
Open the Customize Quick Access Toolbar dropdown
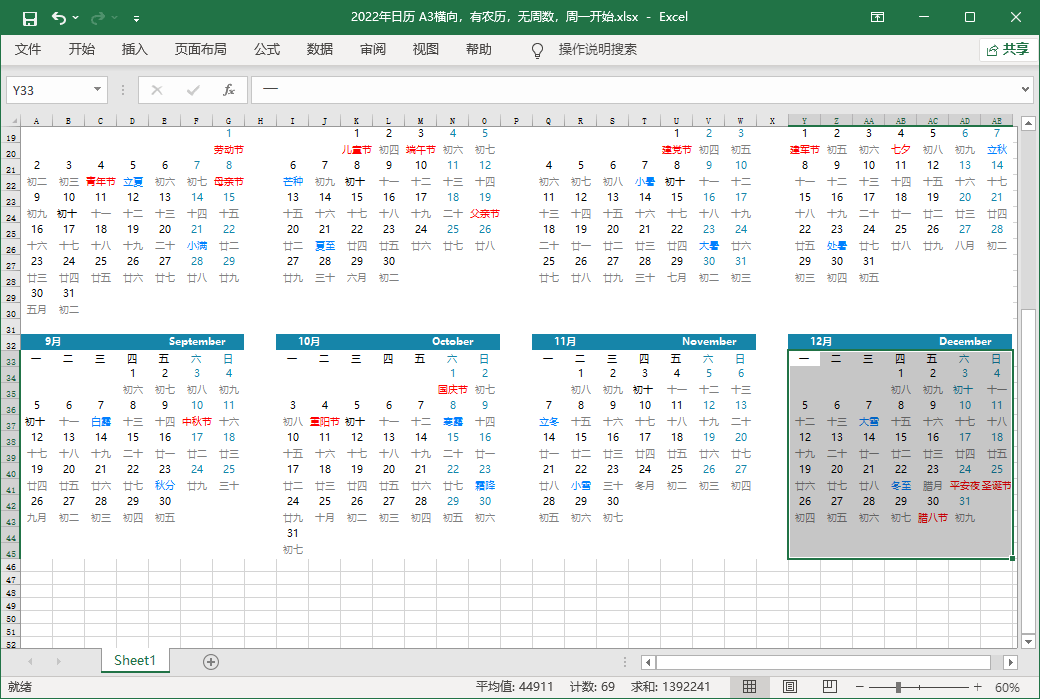coord(138,17)
